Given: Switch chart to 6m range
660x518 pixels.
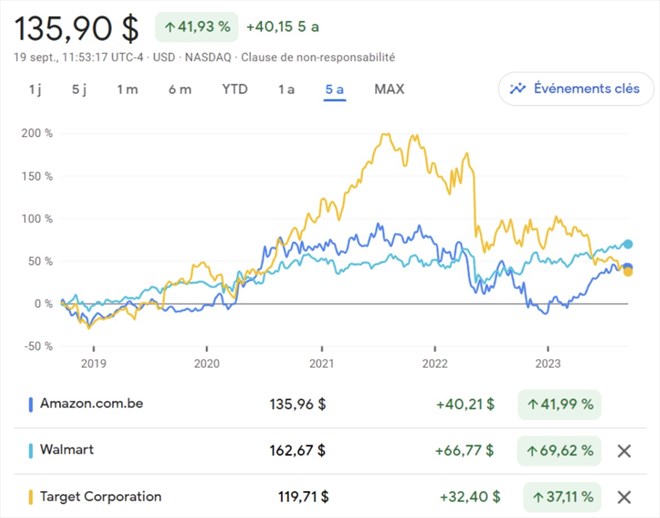Looking at the screenshot, I should pos(180,89).
